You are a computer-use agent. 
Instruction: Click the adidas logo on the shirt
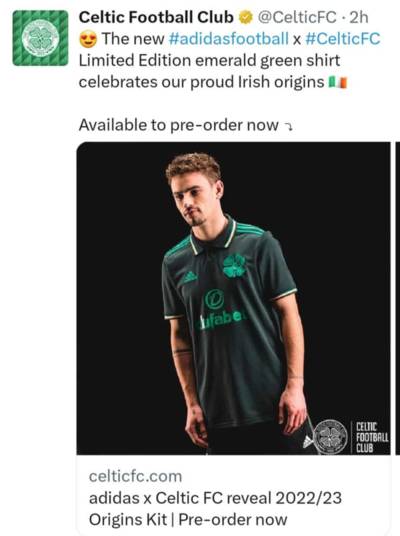coord(189,277)
